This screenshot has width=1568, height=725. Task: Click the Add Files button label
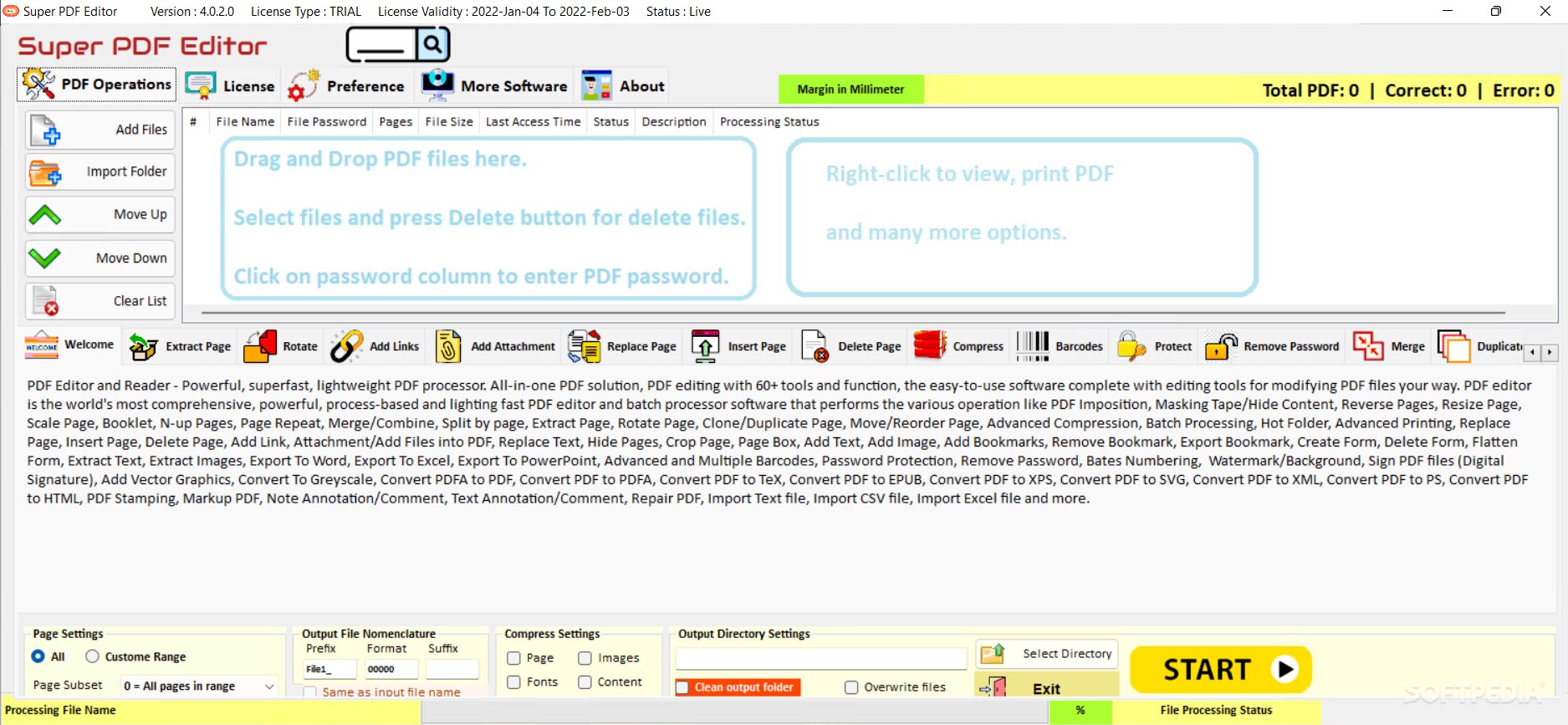tap(141, 130)
